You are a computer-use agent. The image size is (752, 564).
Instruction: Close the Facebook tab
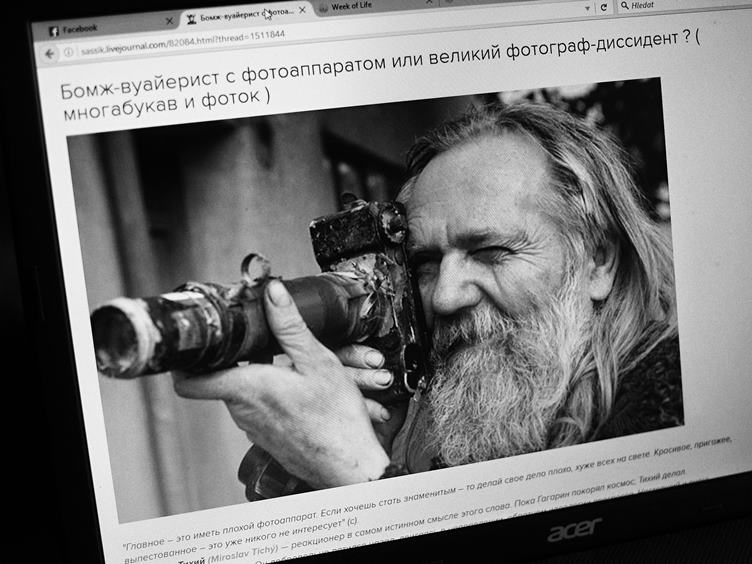[x=169, y=21]
